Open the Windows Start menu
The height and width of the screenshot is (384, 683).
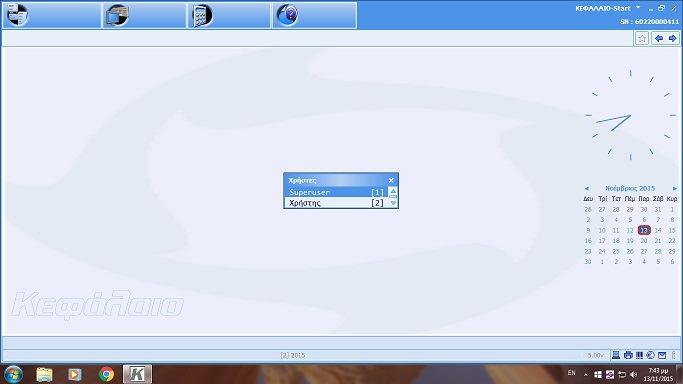click(13, 374)
